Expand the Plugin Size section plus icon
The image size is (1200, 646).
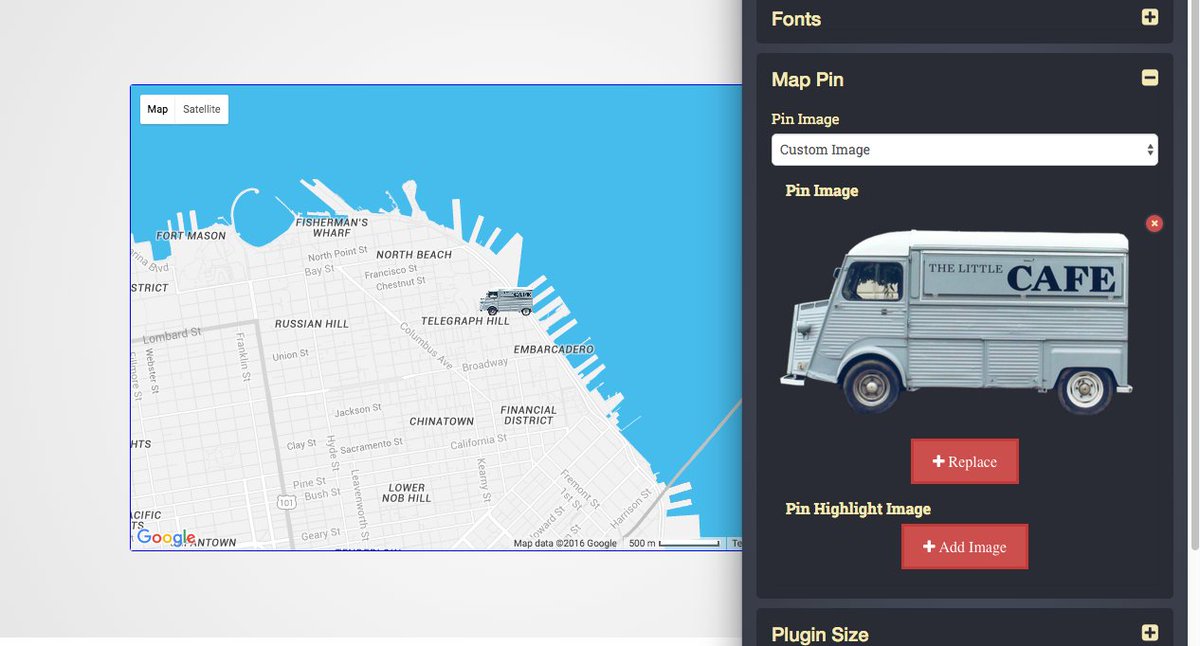(x=1150, y=632)
